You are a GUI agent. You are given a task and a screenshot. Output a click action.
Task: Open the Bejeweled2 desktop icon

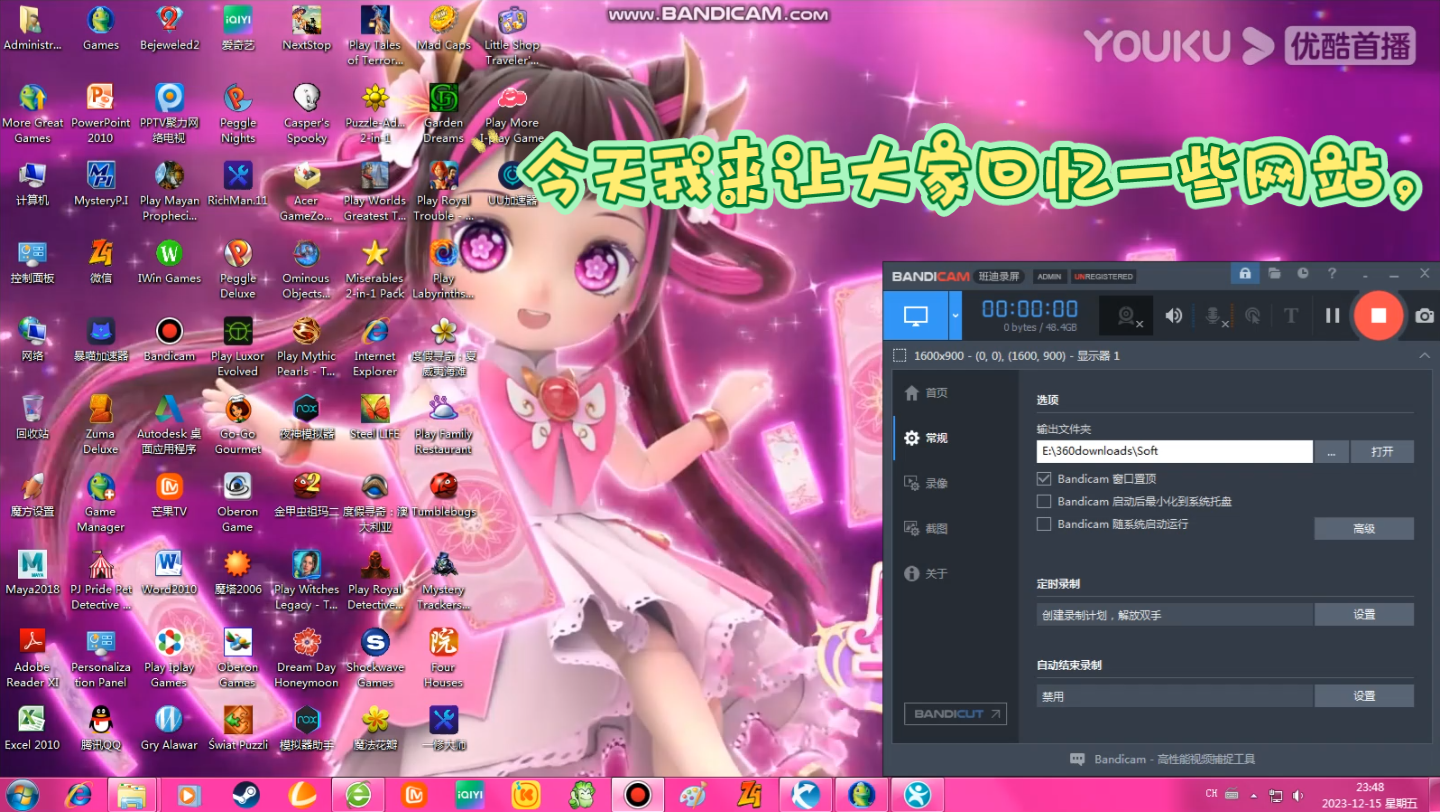[x=169, y=28]
